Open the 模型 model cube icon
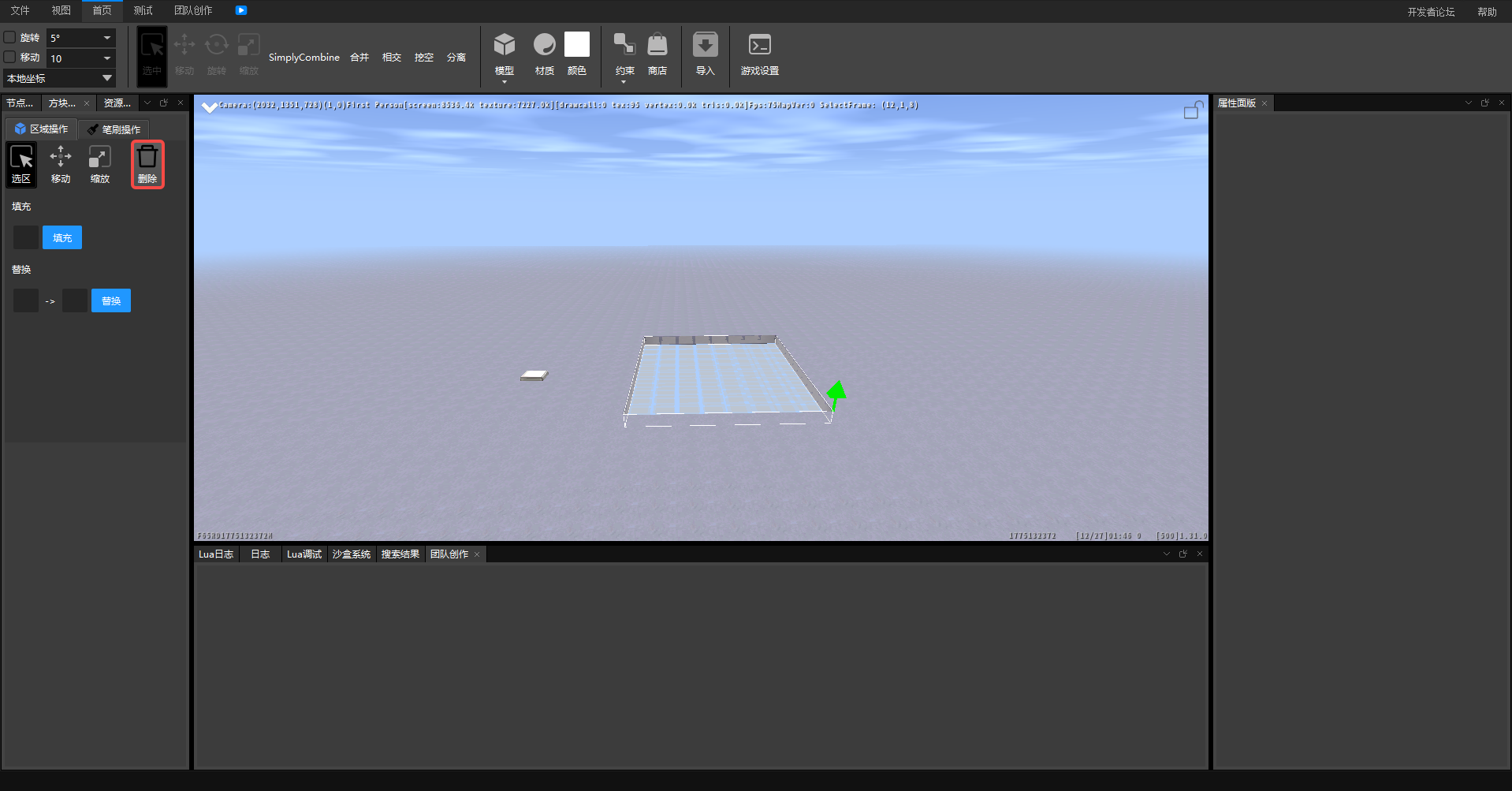 (504, 46)
